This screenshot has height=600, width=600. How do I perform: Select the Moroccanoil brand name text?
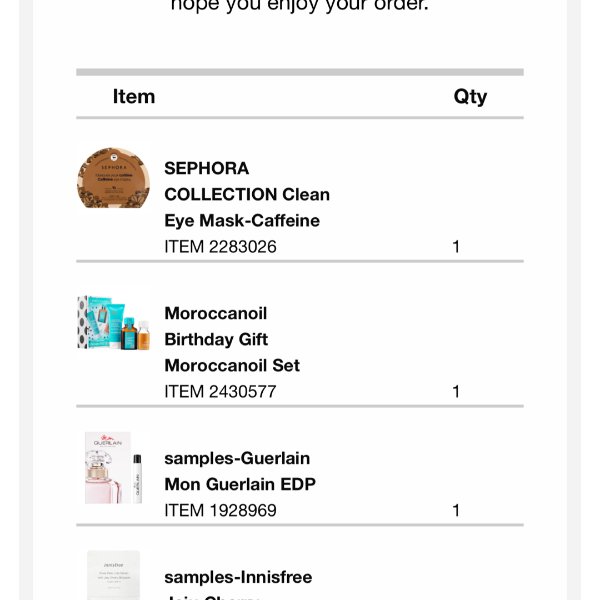[215, 313]
